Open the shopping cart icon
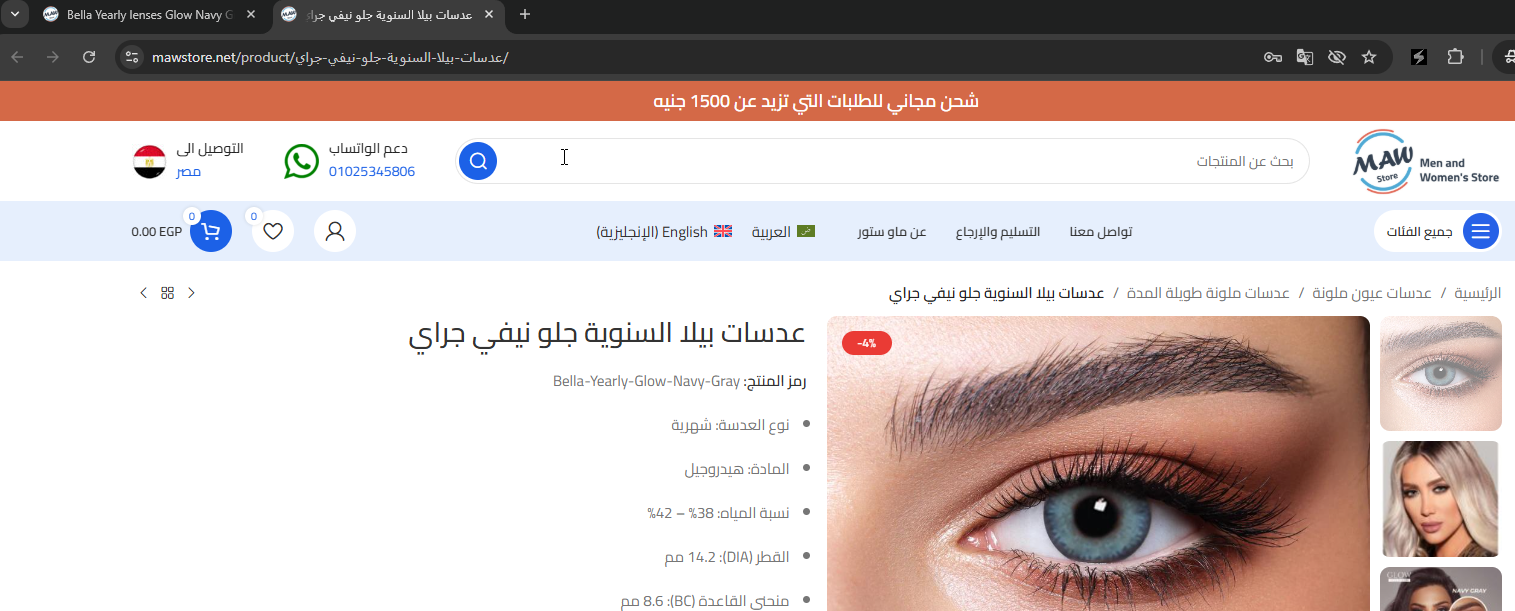 click(211, 231)
